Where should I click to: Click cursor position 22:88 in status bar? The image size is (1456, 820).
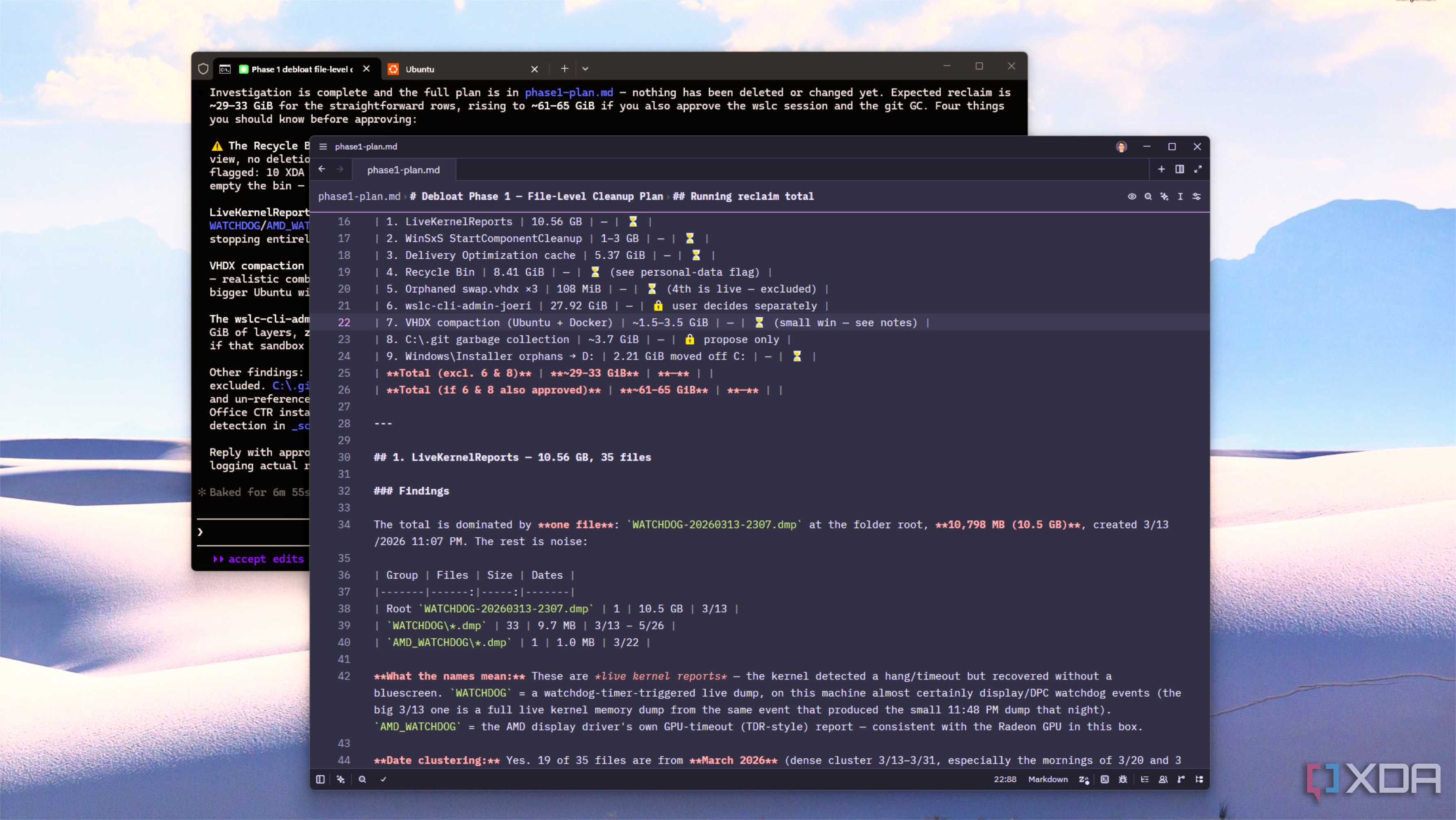tap(1005, 779)
